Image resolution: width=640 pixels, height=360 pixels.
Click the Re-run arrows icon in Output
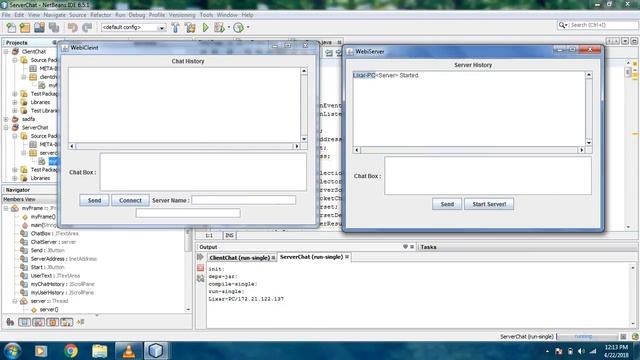(200, 257)
